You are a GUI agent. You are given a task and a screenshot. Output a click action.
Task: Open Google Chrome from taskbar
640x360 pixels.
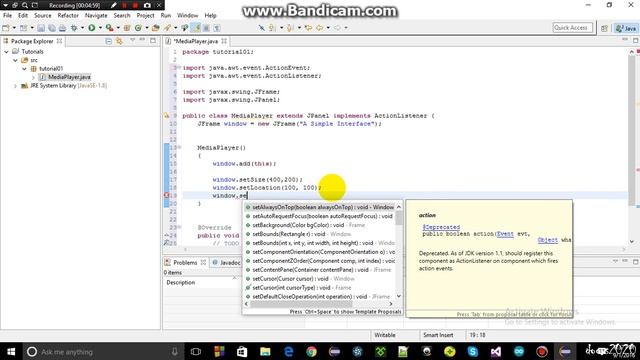pyautogui.click(x=311, y=351)
